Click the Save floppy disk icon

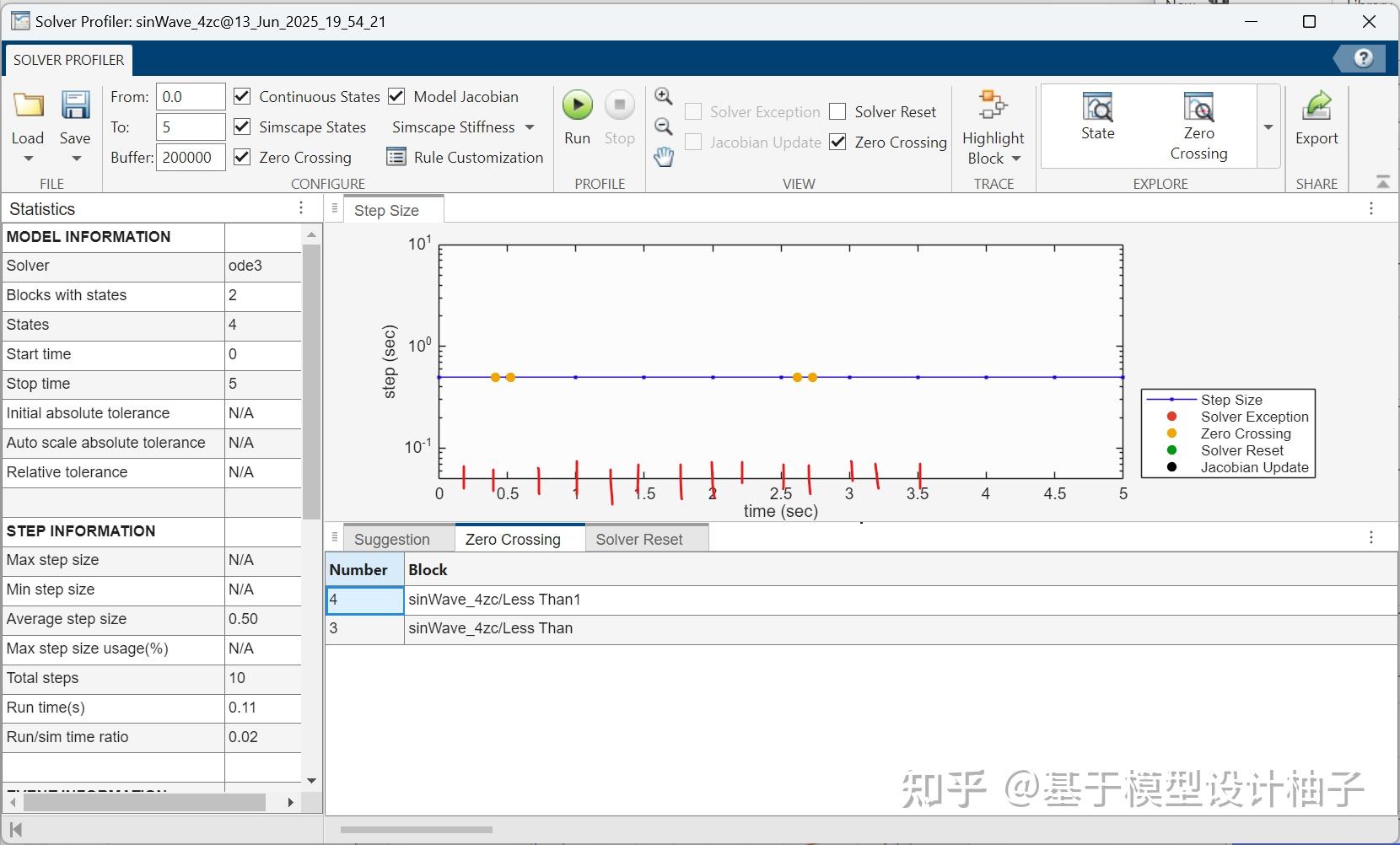pos(75,105)
